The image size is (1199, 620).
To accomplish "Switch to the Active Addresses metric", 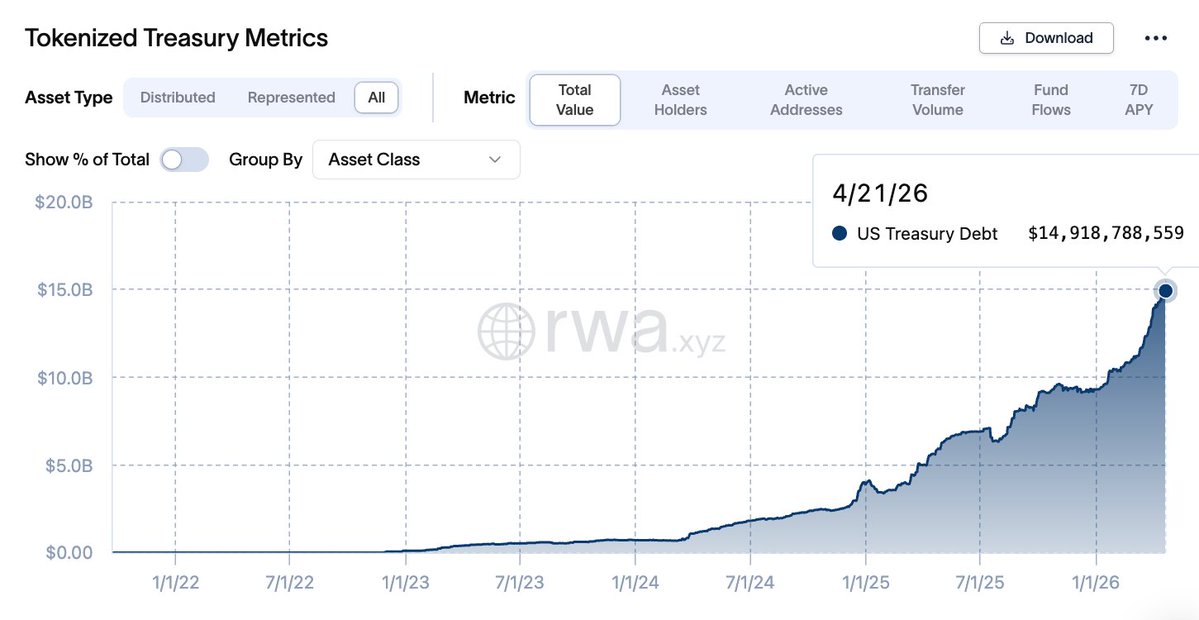I will tap(806, 100).
